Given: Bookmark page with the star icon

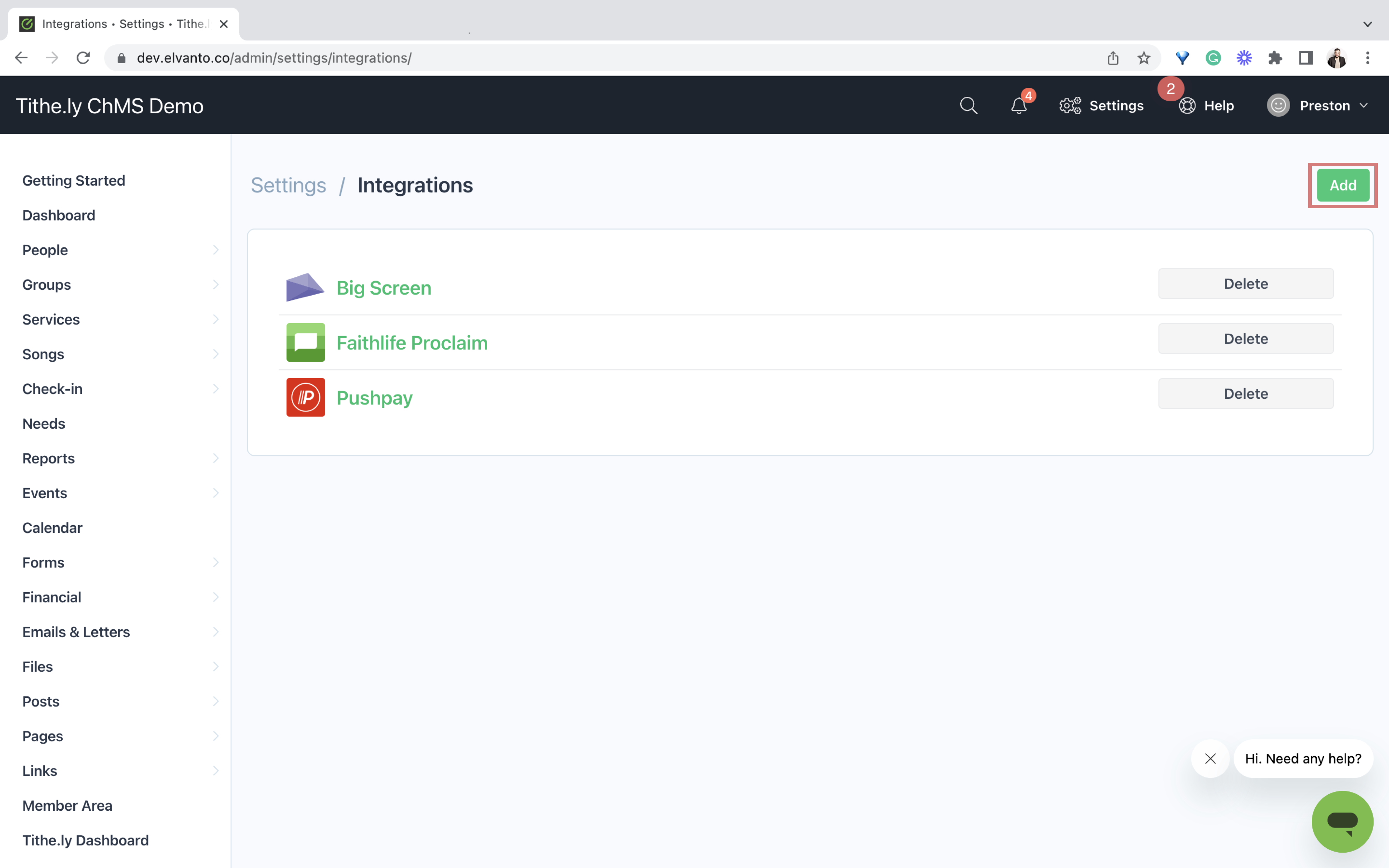Looking at the screenshot, I should 1143,58.
